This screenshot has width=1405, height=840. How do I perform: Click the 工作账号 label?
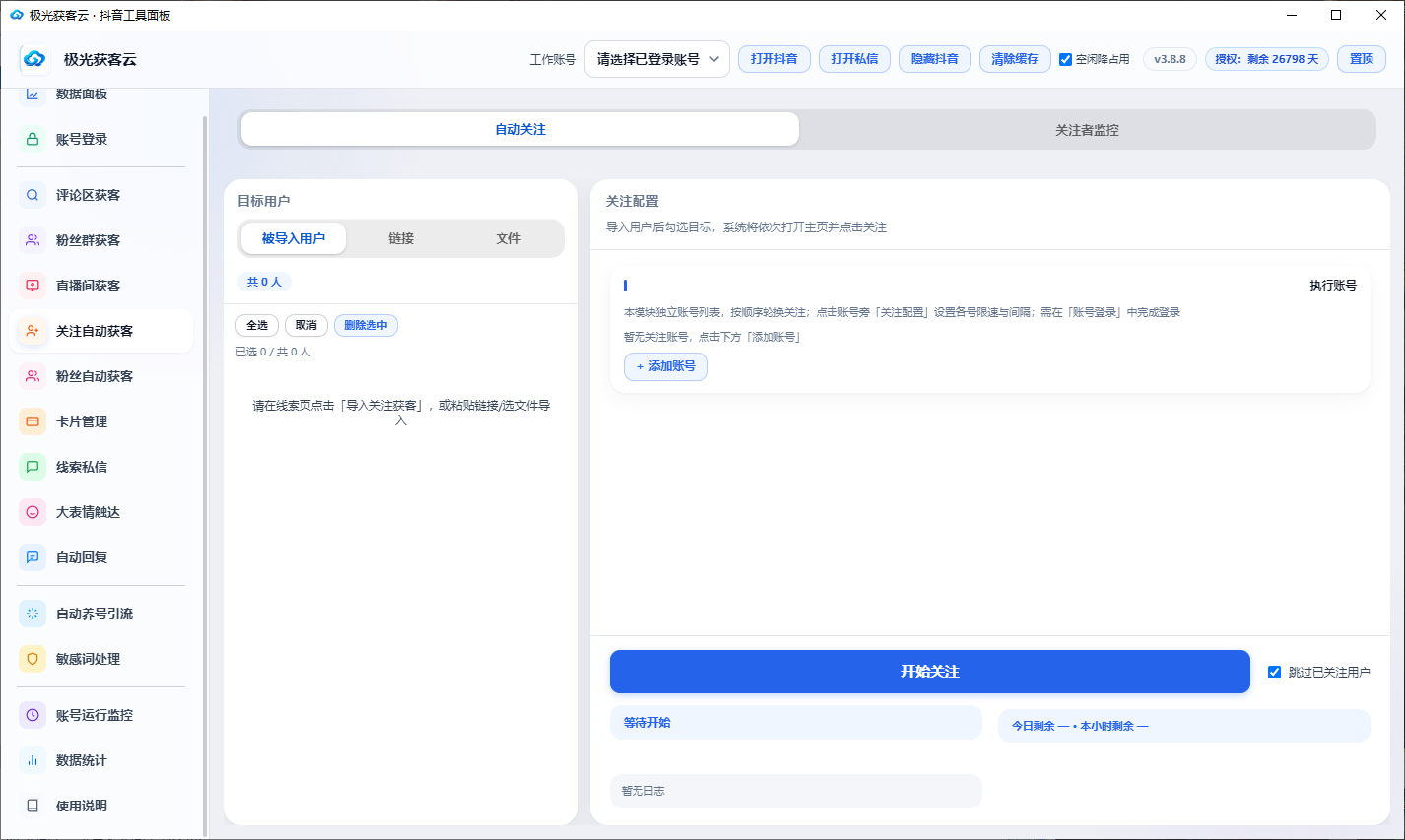pyautogui.click(x=553, y=60)
